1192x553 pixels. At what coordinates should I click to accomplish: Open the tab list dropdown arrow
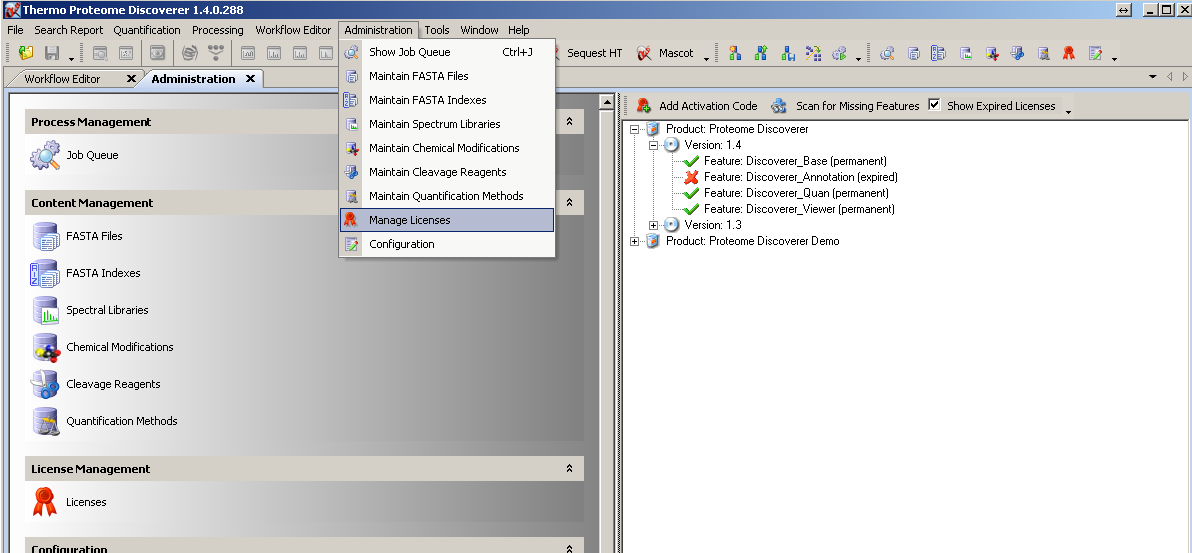point(1152,77)
